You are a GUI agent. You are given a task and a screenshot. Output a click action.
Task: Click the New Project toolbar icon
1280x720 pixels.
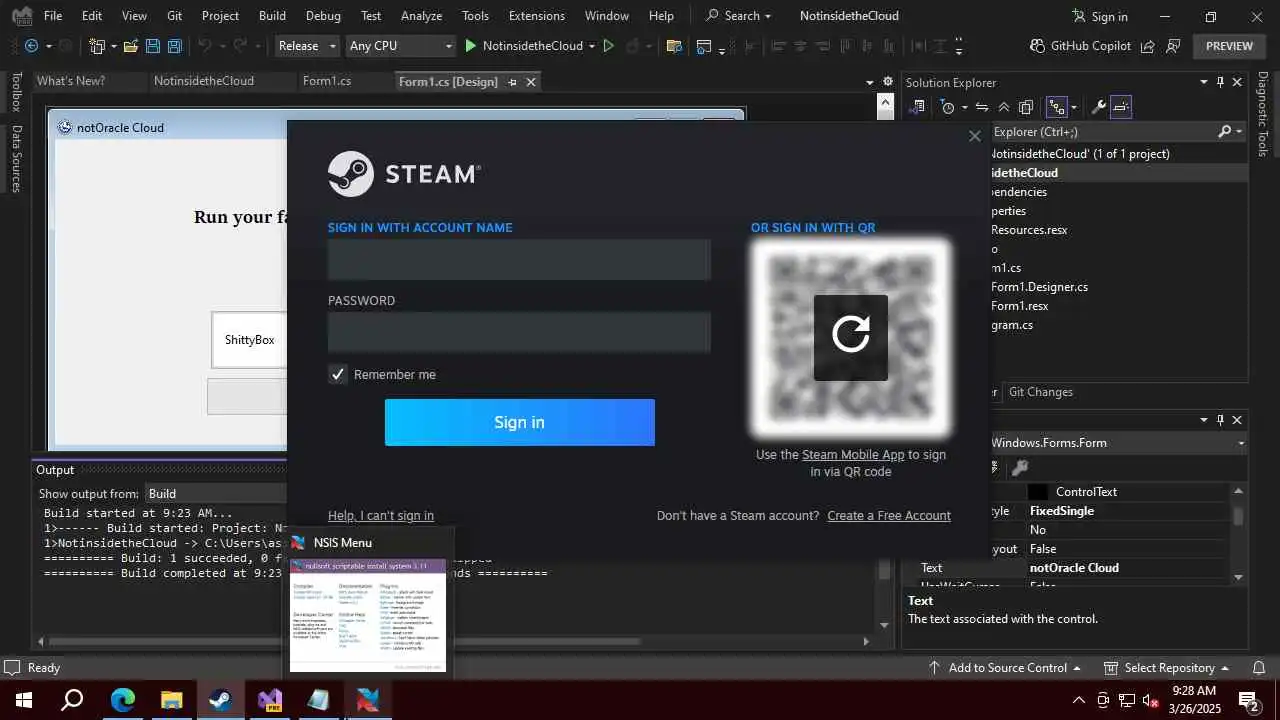point(97,46)
